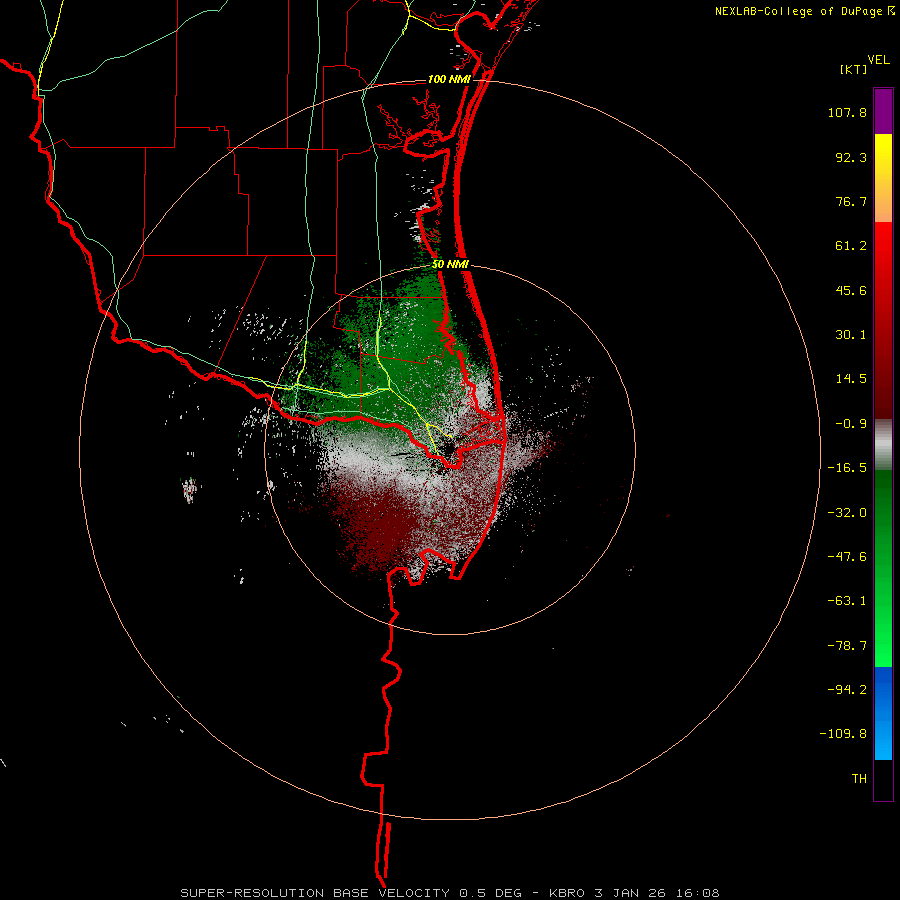This screenshot has width=900, height=900.
Task: Click the 50 NMI range ring label
Action: tap(451, 265)
